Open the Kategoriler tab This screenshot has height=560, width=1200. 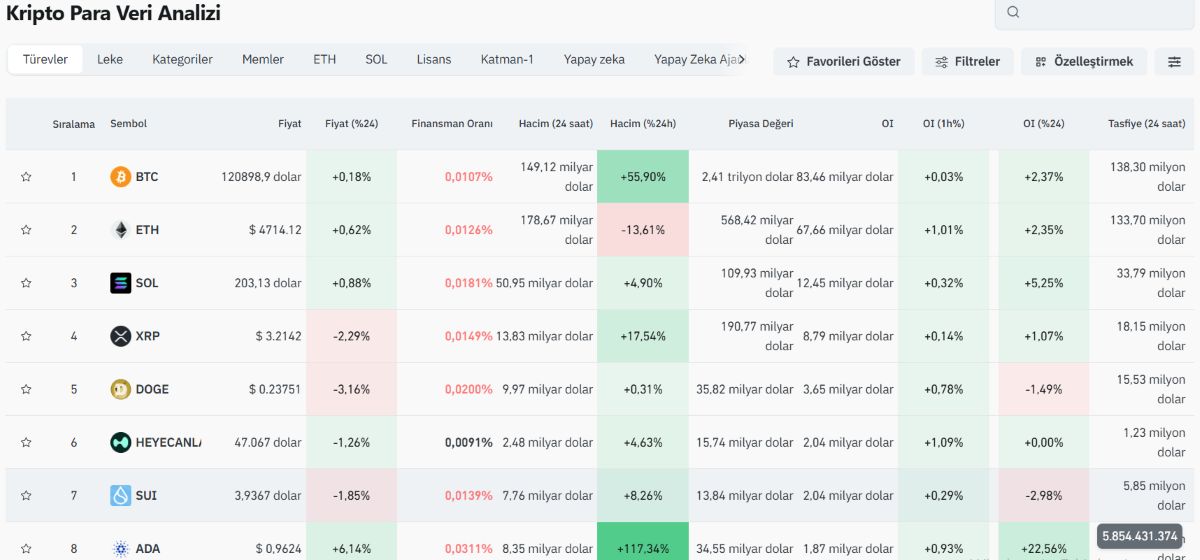click(182, 60)
